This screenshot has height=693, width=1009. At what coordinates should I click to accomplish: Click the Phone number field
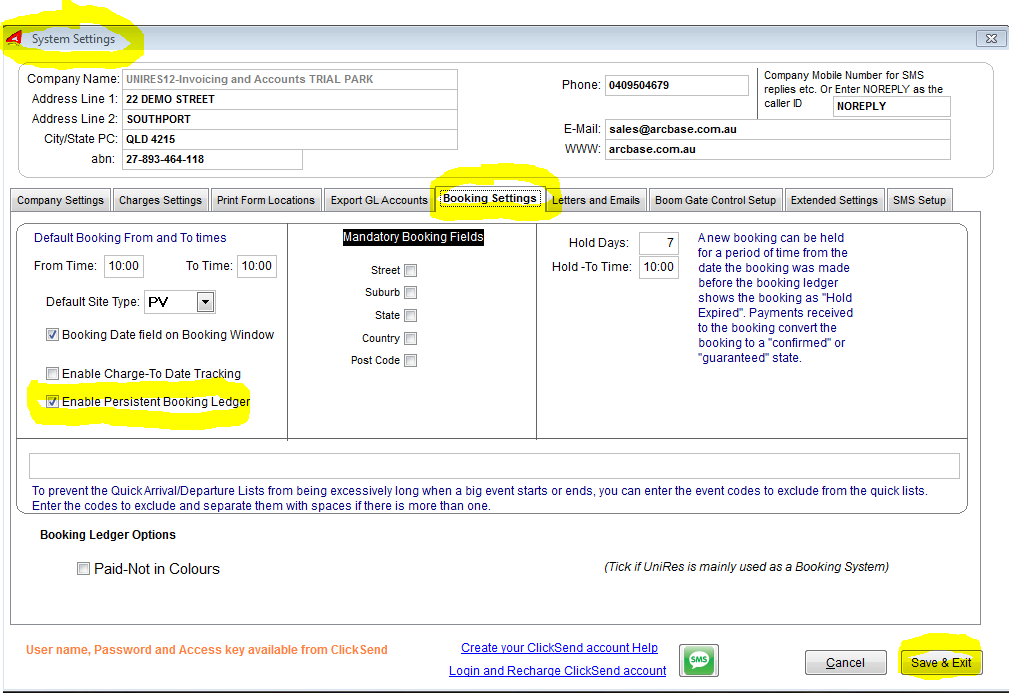[x=677, y=85]
